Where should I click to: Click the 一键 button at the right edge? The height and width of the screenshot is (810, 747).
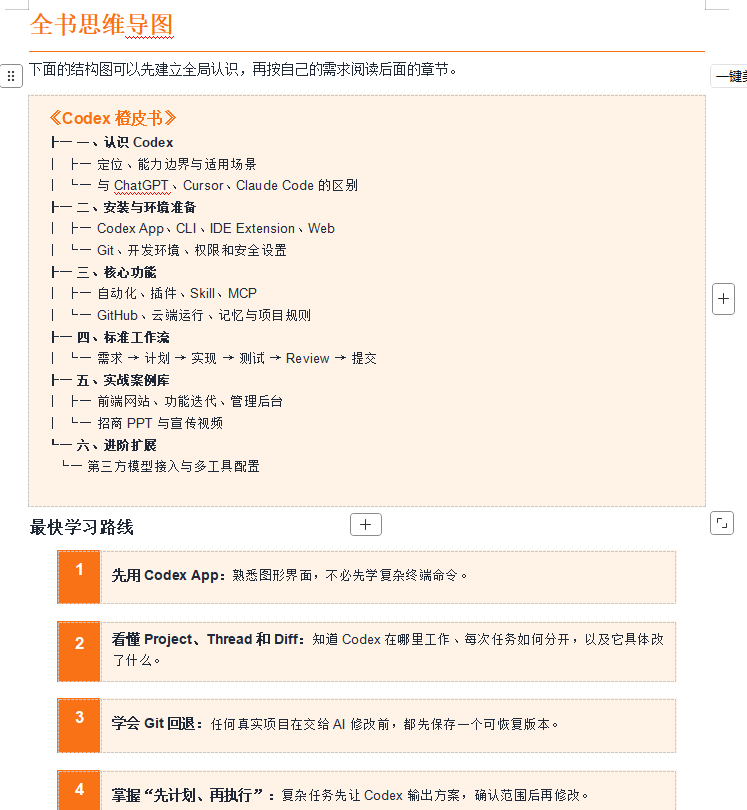pos(729,76)
